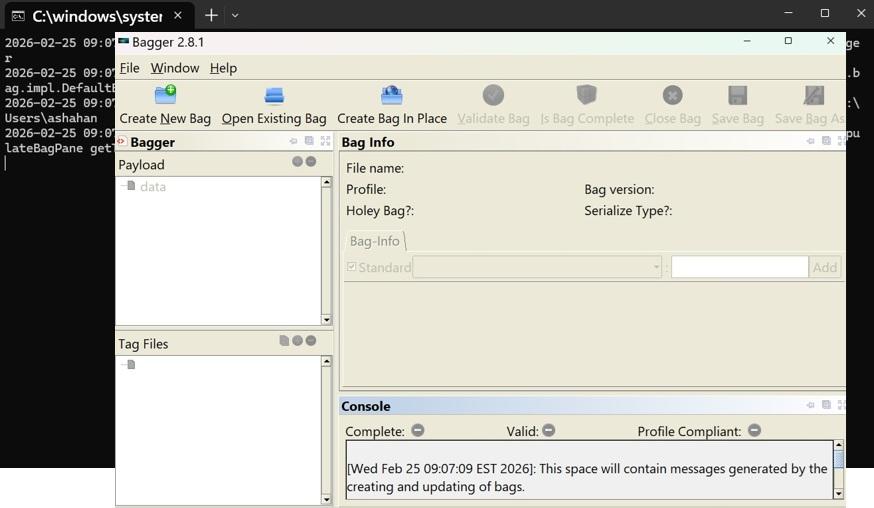This screenshot has height=508, width=874.
Task: Click the Validate Bag checkmark icon
Action: pyautogui.click(x=493, y=95)
